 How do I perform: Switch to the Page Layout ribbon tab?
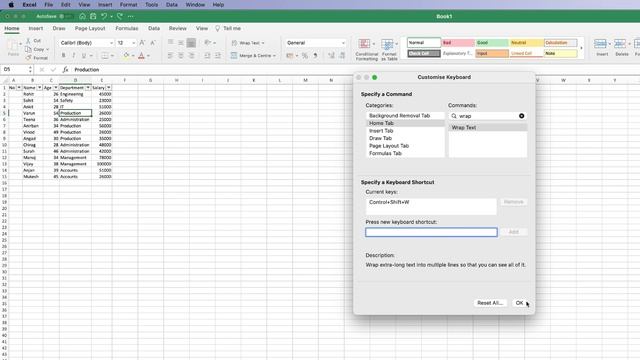pos(90,29)
